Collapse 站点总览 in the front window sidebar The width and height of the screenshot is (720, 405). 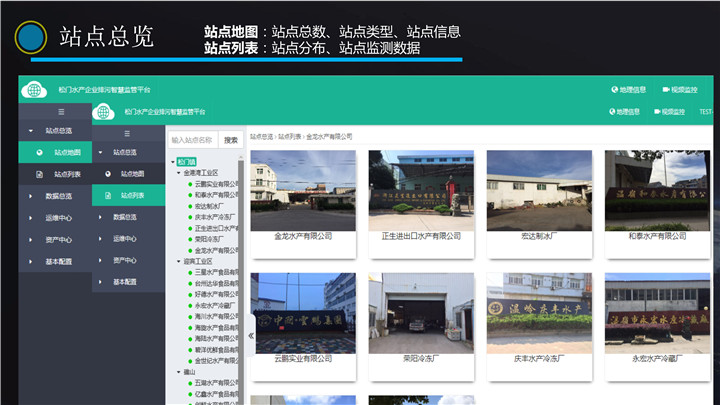(129, 152)
